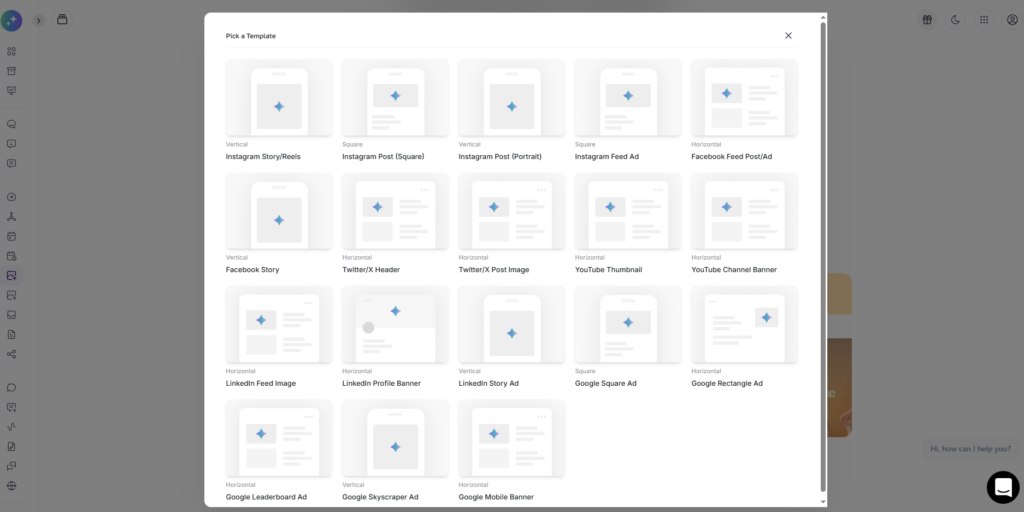Click the template dialog vertical scrollbar
This screenshot has height=512, width=1024.
[823, 250]
